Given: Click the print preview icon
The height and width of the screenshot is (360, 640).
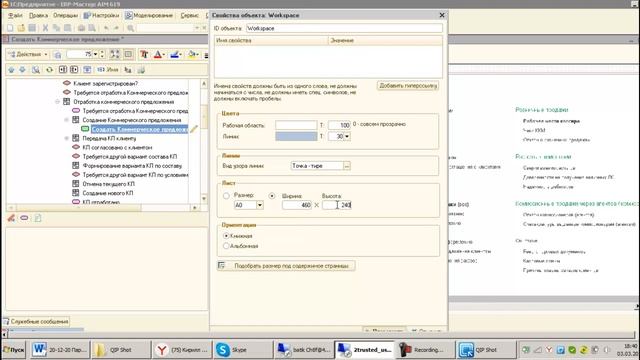Looking at the screenshot, I should 92,28.
